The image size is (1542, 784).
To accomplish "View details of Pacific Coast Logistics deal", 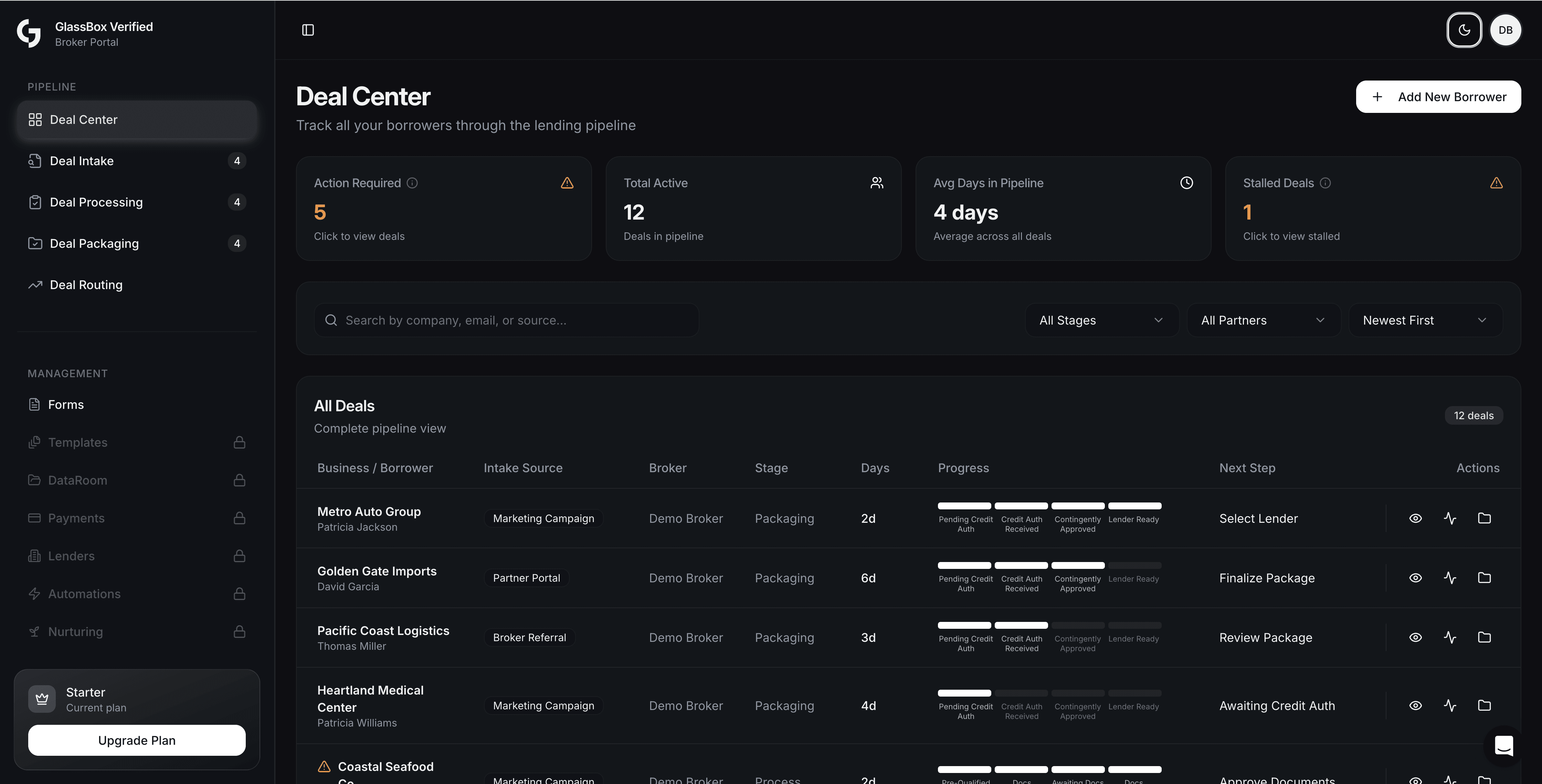I will [1416, 637].
